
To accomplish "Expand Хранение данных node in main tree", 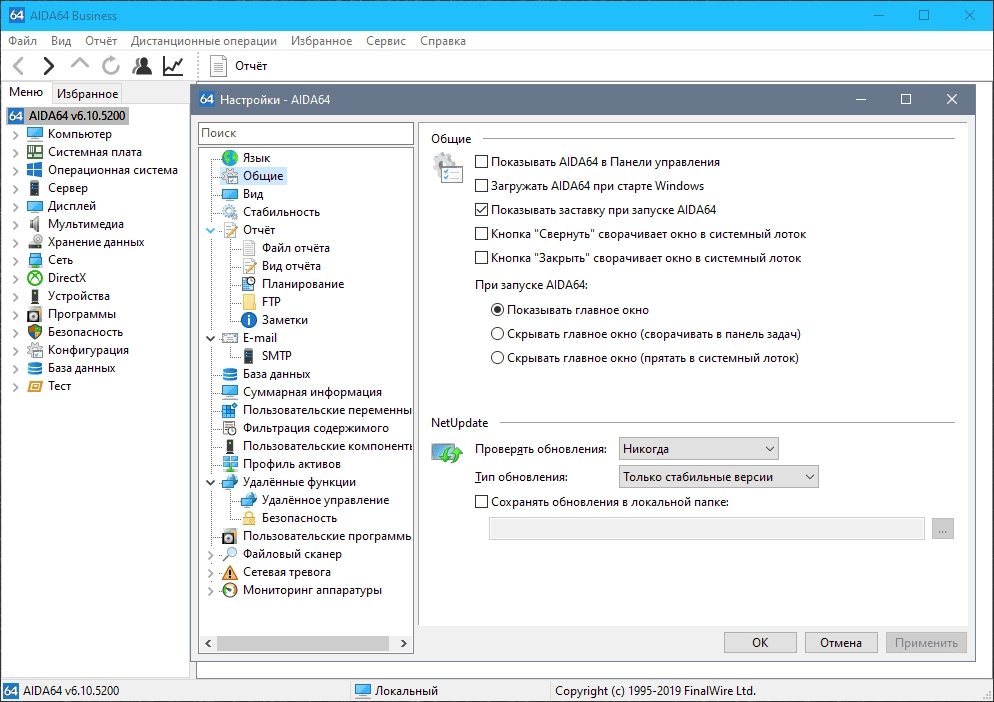I will (16, 242).
